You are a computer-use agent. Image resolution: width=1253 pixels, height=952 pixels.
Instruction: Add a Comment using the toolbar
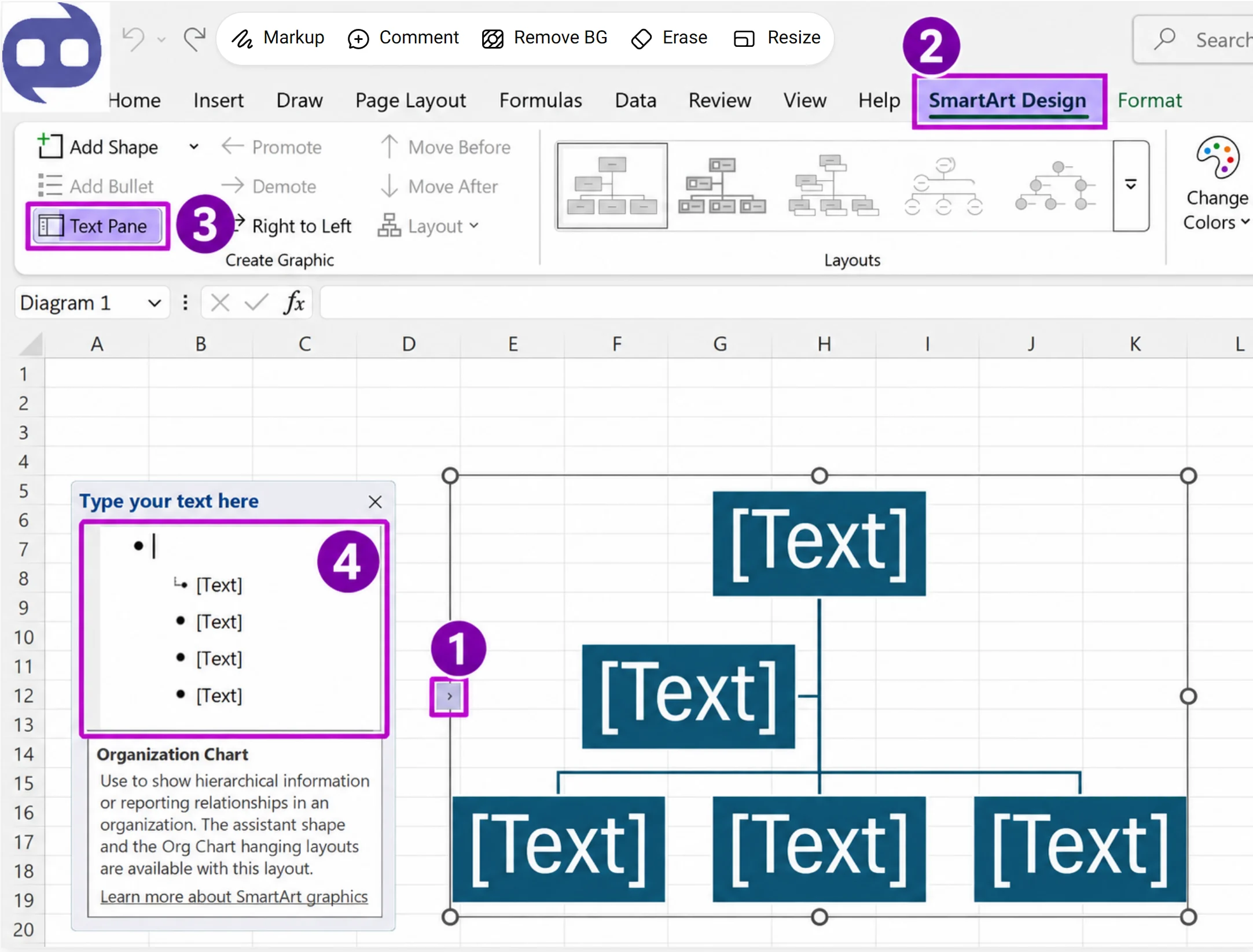[x=403, y=38]
